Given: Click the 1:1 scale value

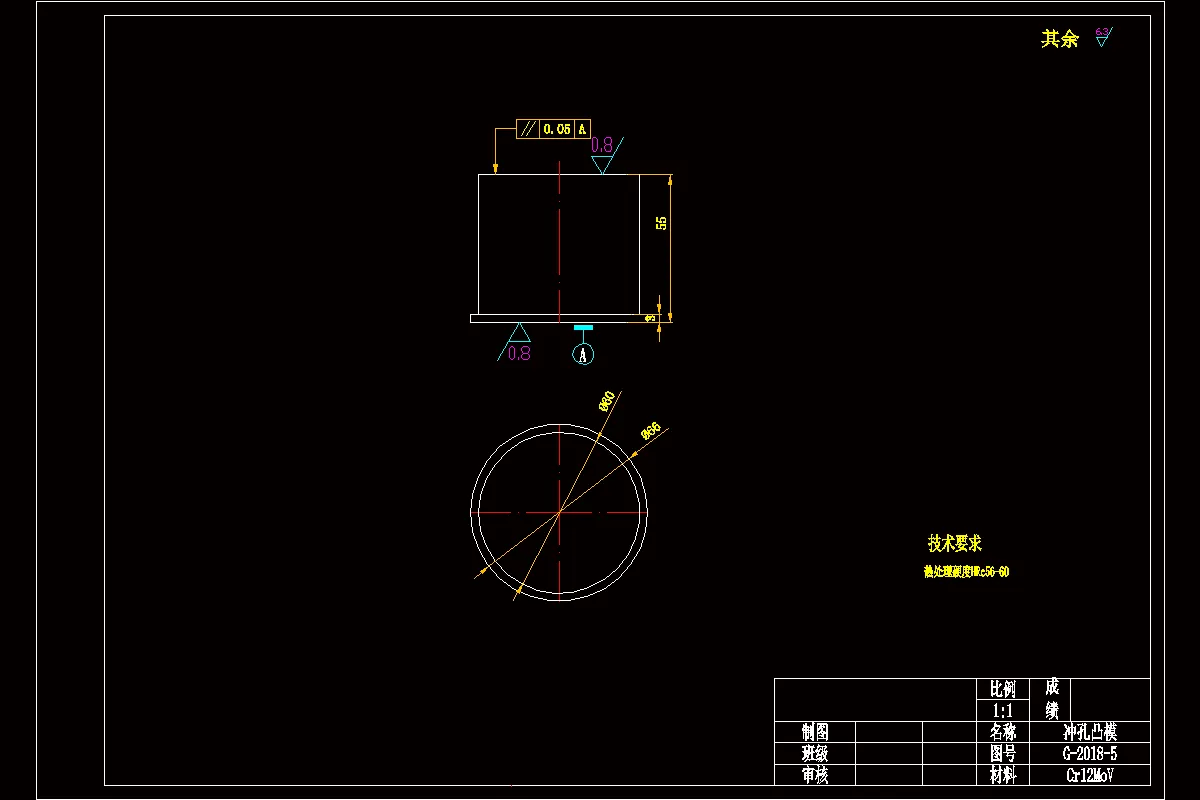Looking at the screenshot, I should pos(1003,710).
